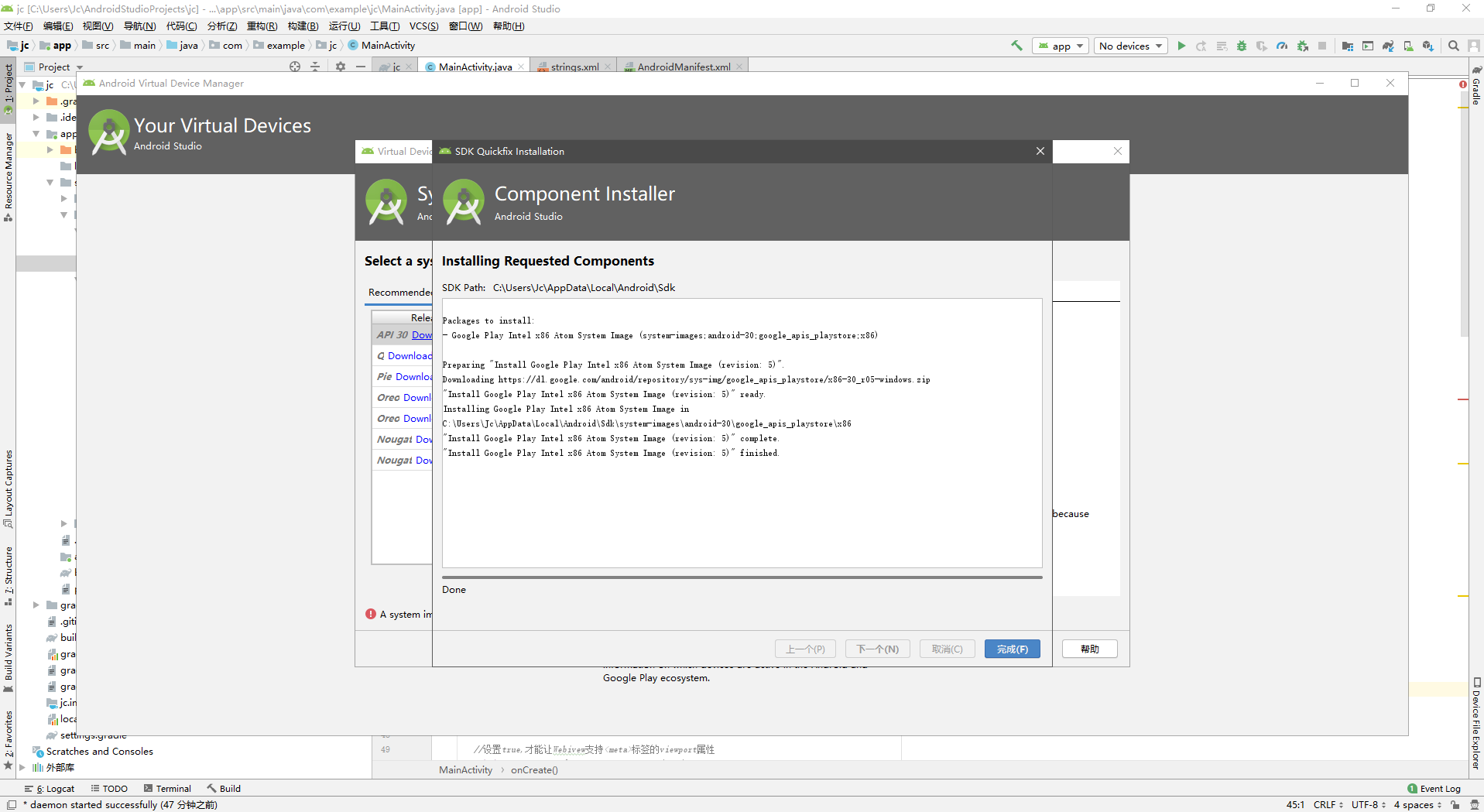
Task: Run the app with green play icon
Action: point(1181,46)
